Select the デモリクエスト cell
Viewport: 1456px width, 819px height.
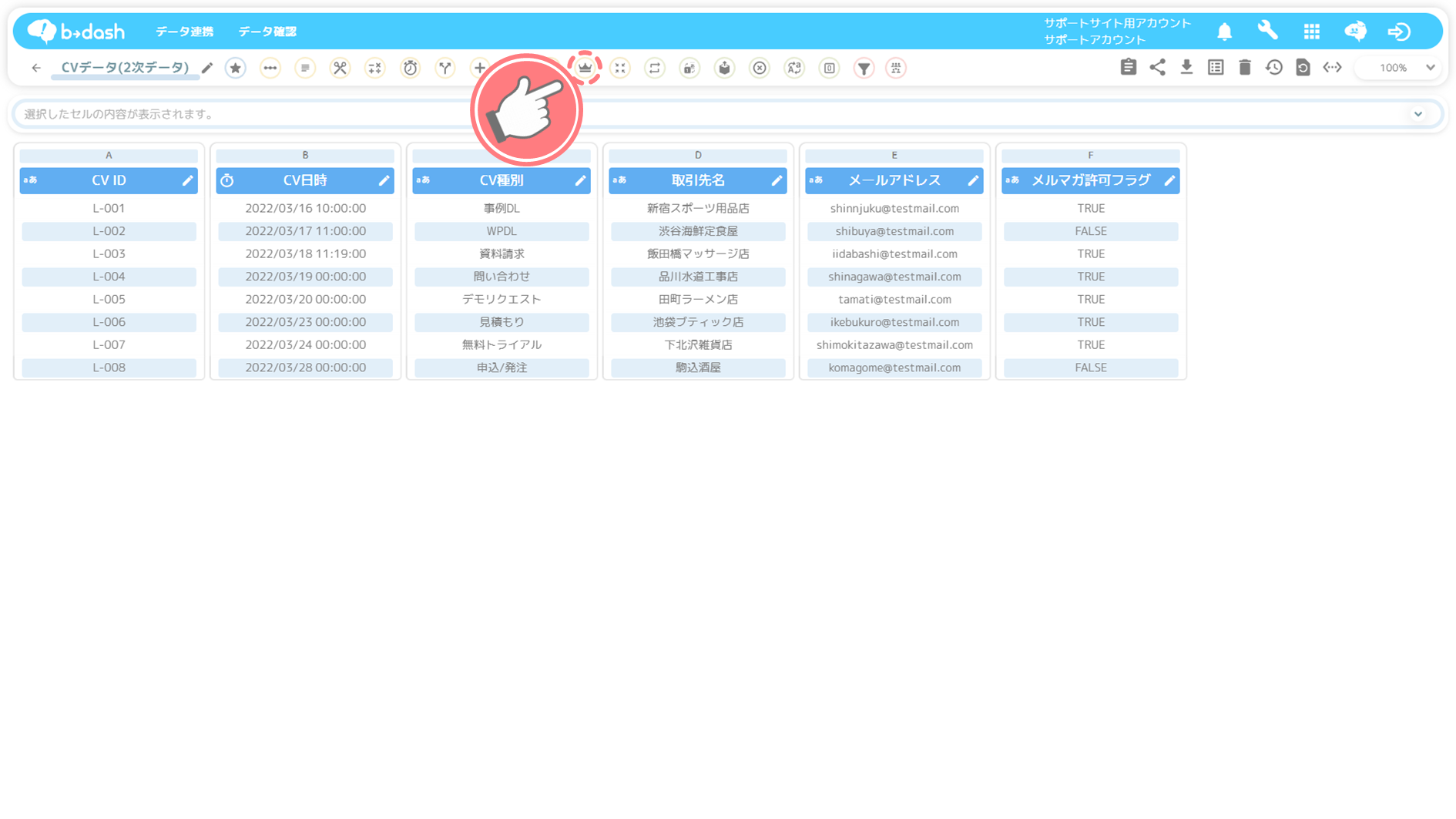point(502,299)
